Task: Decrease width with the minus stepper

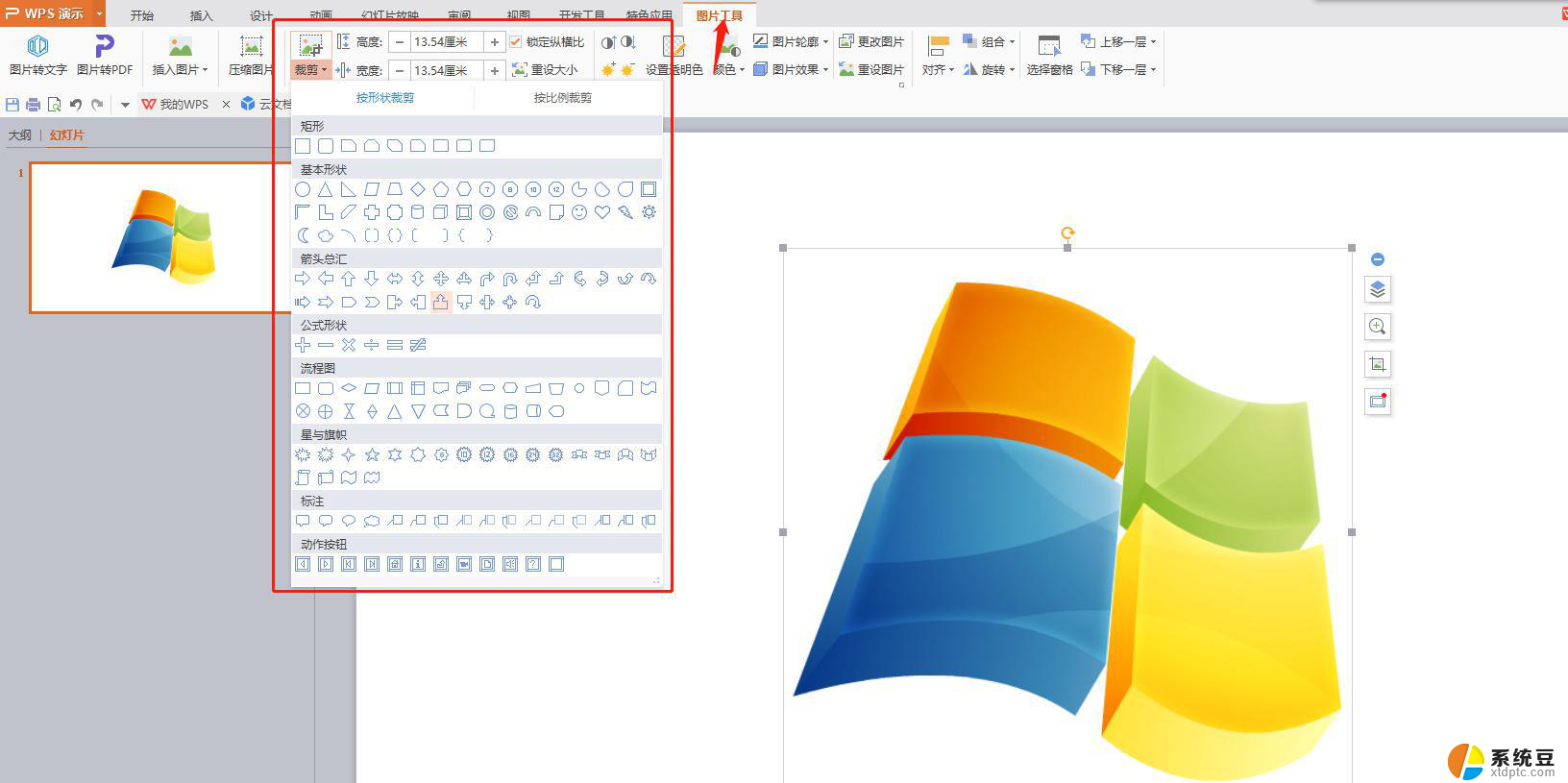Action: click(399, 70)
